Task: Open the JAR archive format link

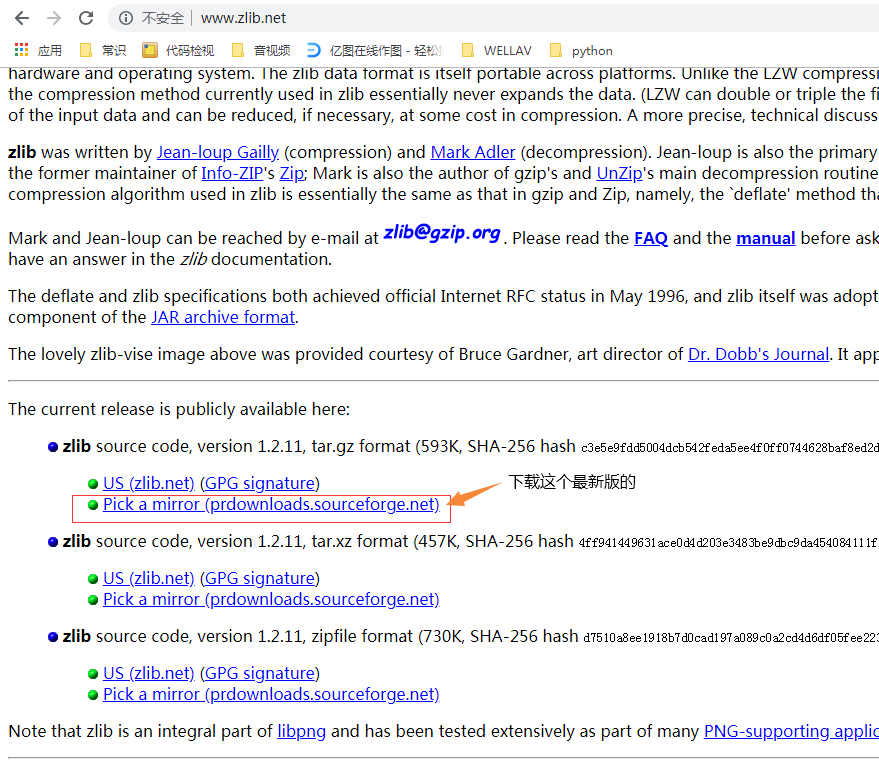Action: pyautogui.click(x=223, y=317)
